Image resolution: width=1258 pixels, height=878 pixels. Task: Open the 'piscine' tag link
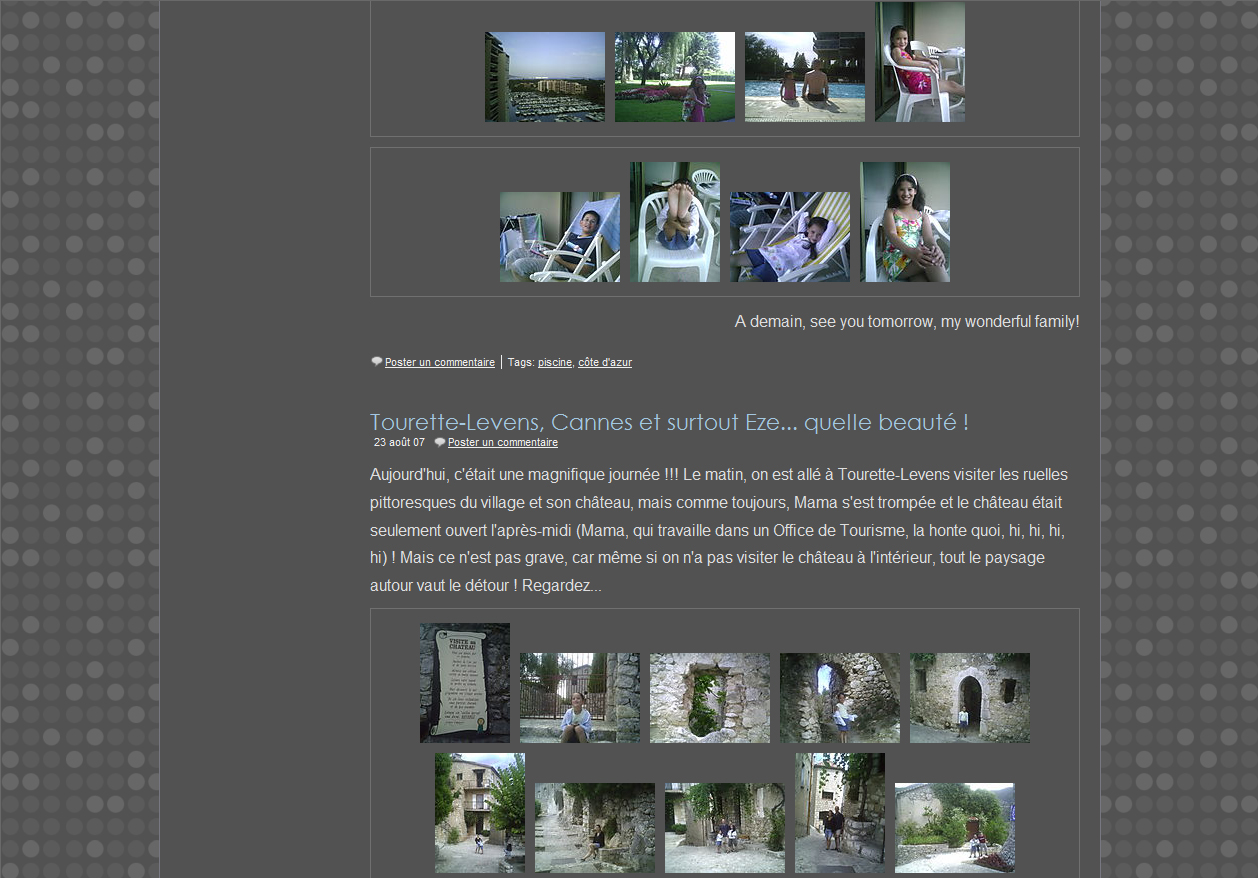pyautogui.click(x=555, y=362)
